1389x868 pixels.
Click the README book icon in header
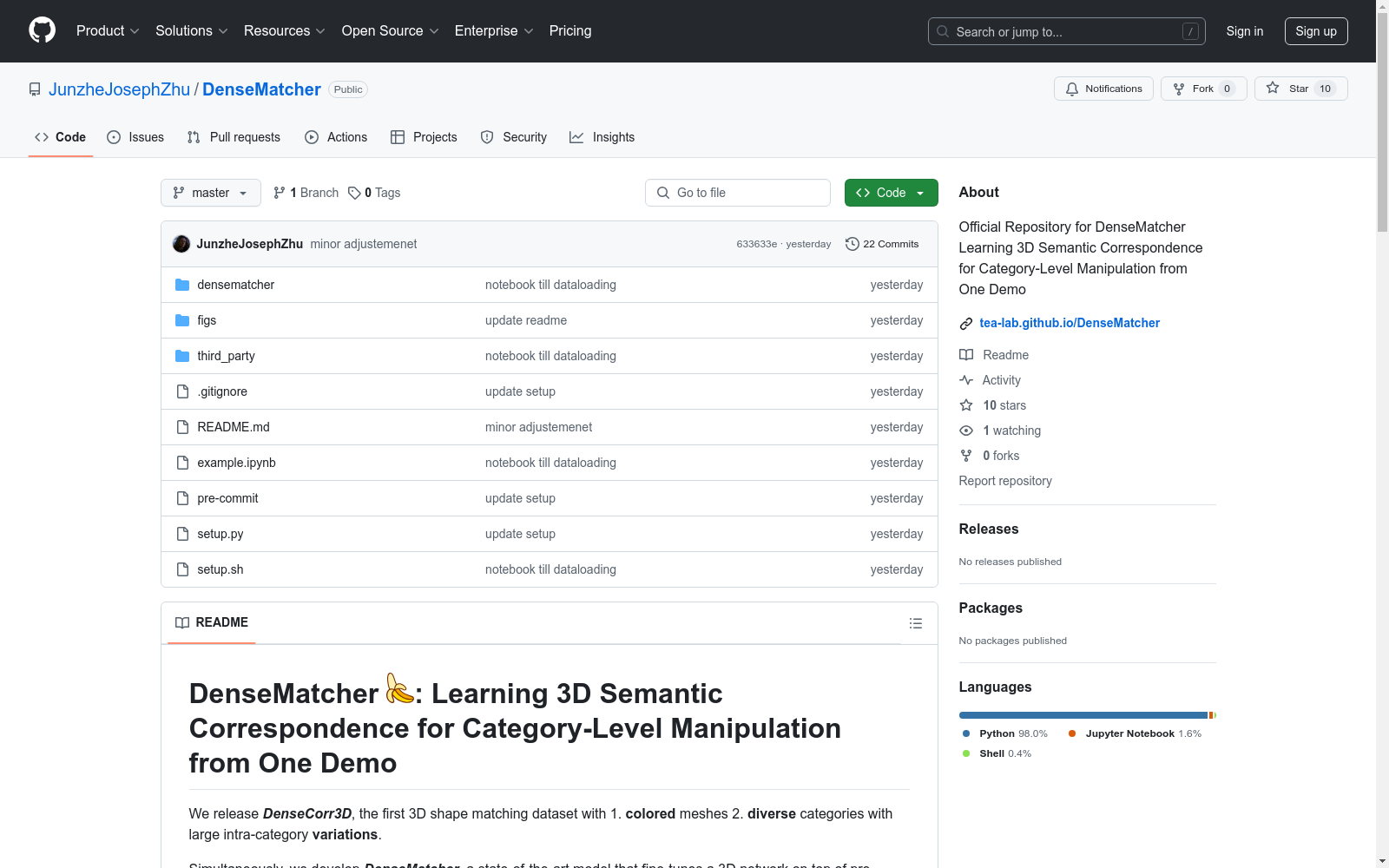click(x=182, y=622)
